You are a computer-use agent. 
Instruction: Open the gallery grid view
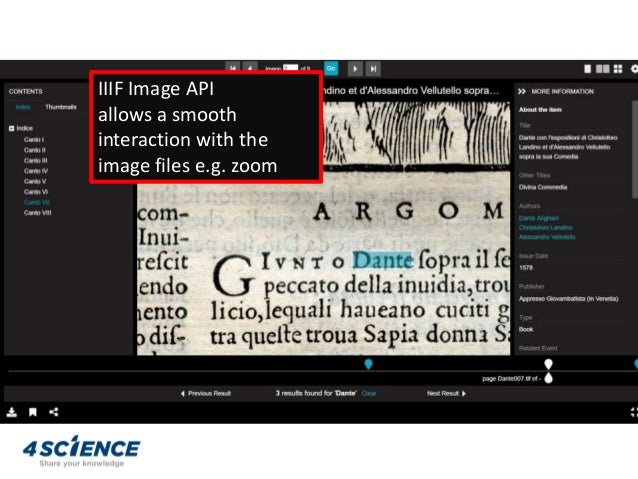click(x=618, y=69)
